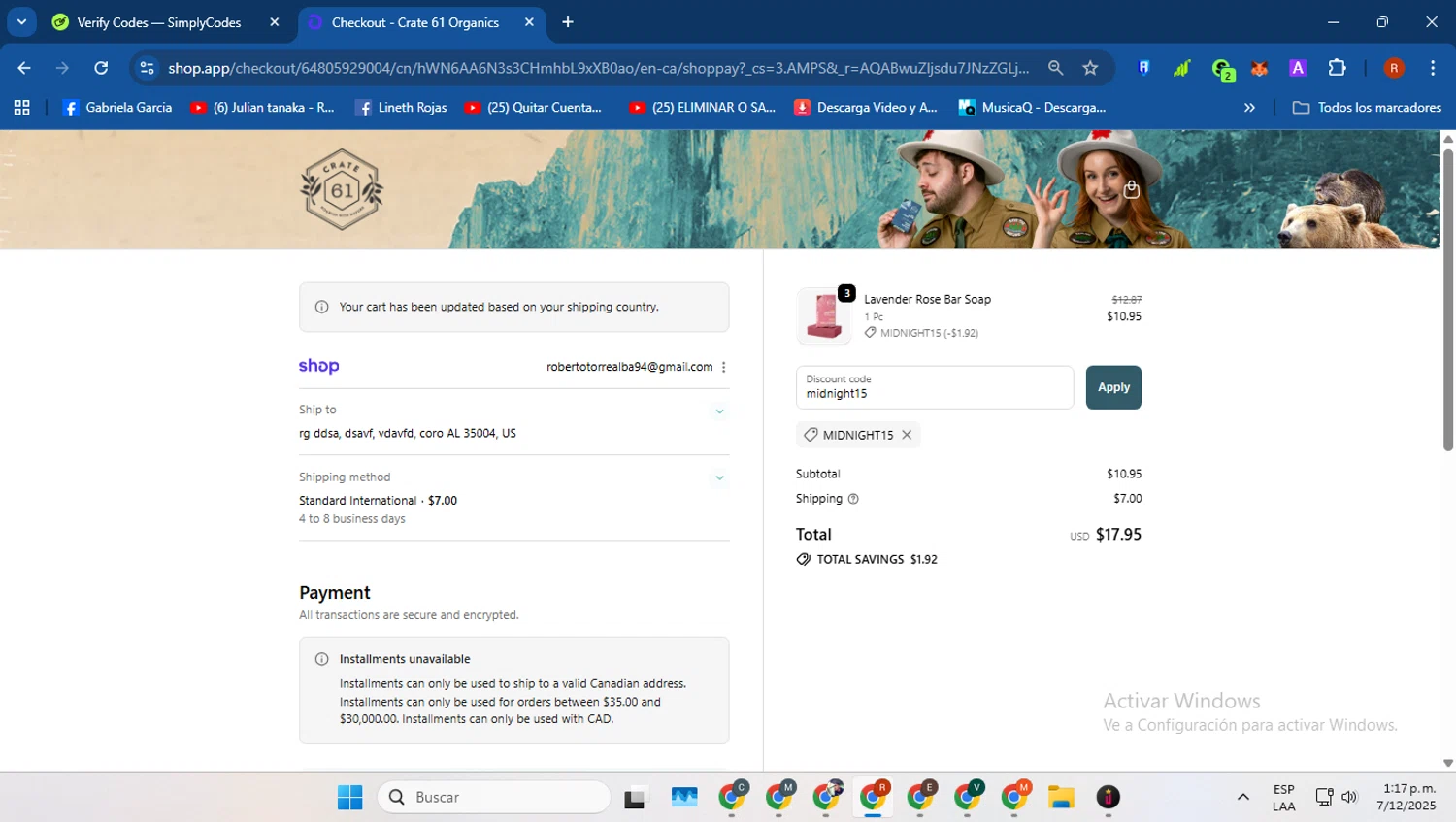The width and height of the screenshot is (1456, 822).
Task: Click the page vertical scrollbar
Action: point(1447,301)
